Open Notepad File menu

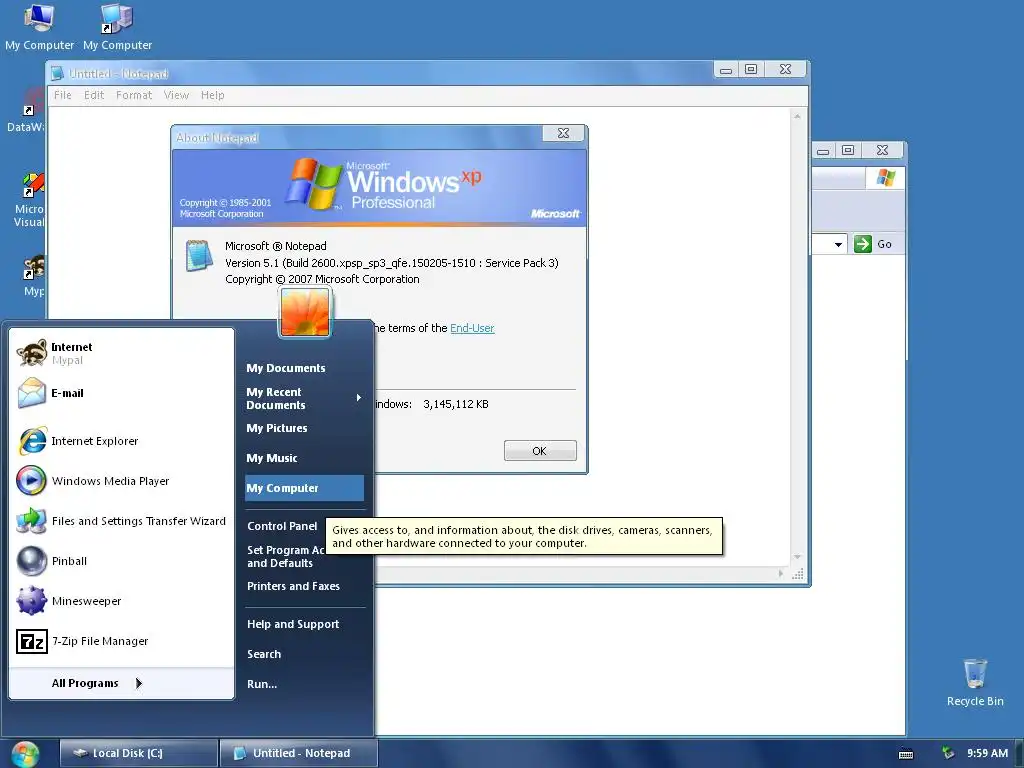click(63, 95)
